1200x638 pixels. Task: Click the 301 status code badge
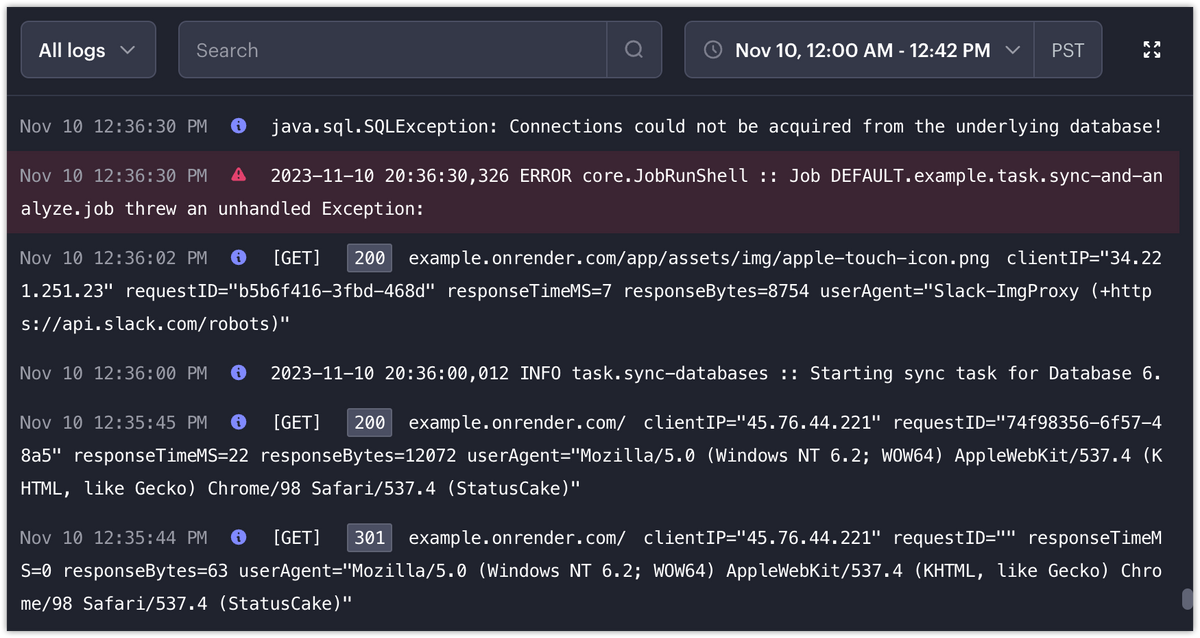(370, 538)
